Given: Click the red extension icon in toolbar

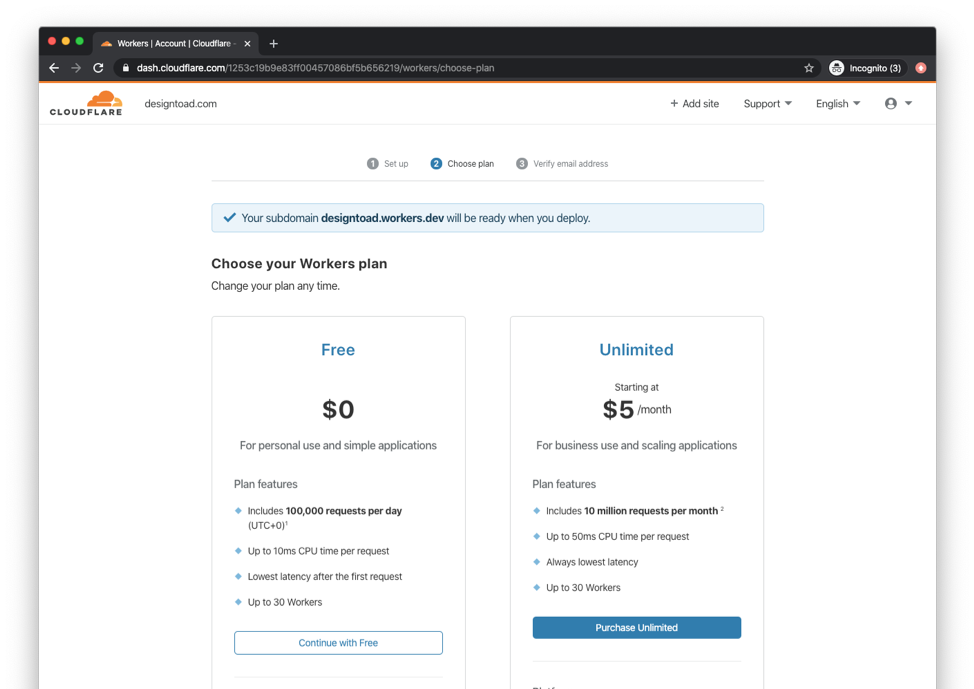Looking at the screenshot, I should point(921,68).
